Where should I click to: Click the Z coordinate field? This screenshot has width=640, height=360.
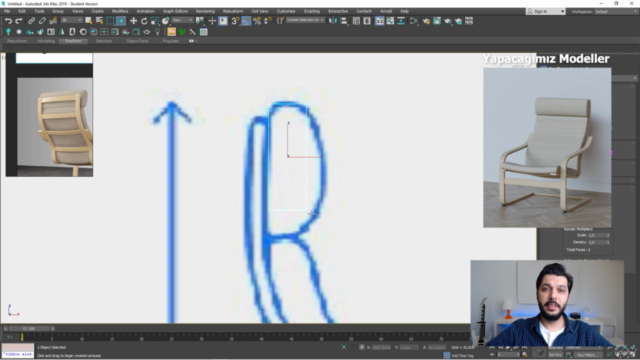tap(437, 347)
